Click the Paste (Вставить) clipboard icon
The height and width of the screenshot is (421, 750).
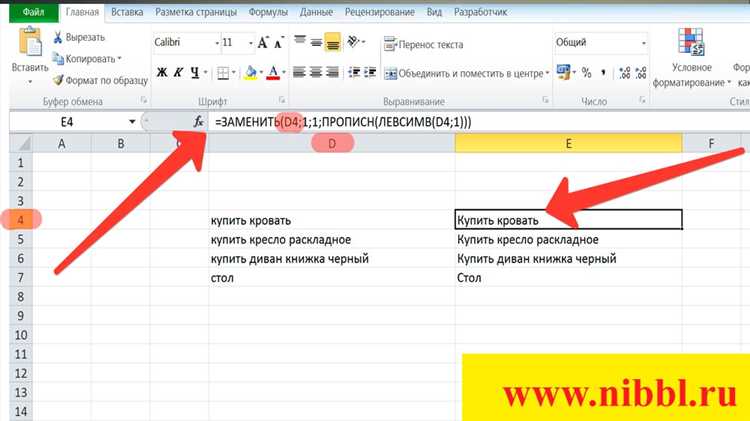pos(30,42)
